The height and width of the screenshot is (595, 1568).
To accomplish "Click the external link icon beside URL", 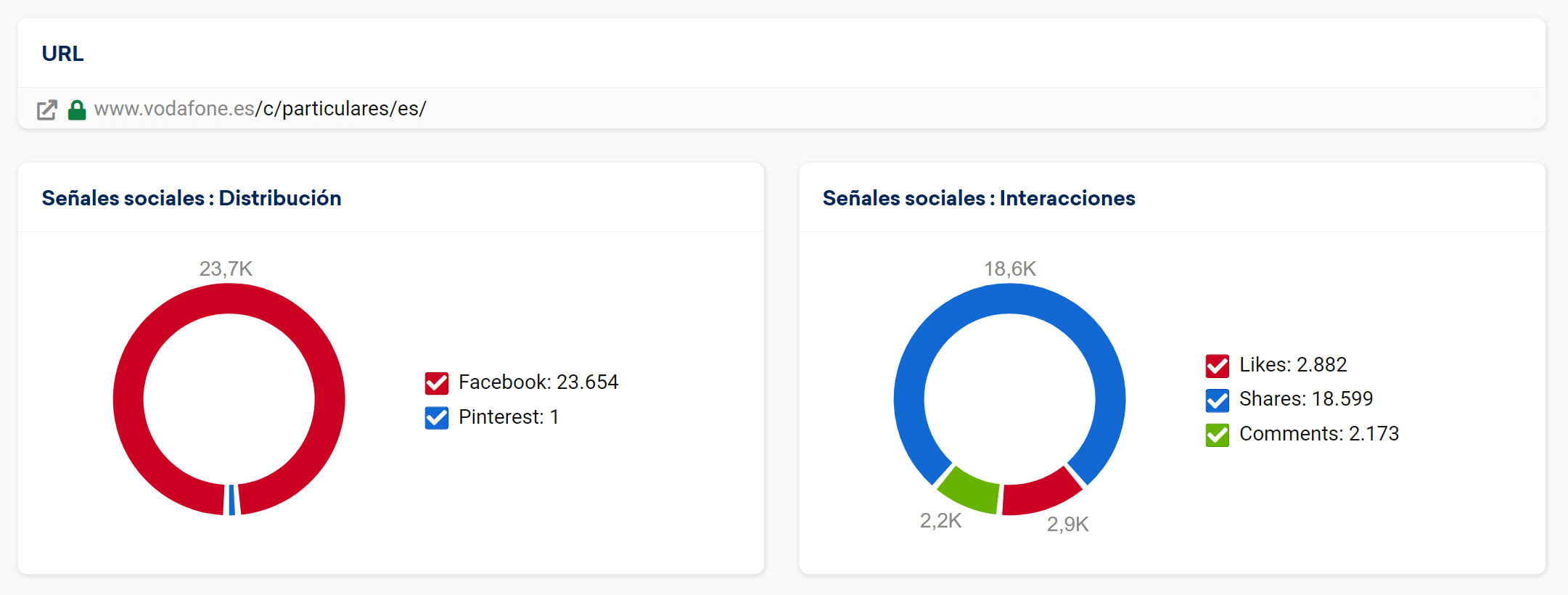I will (x=47, y=110).
